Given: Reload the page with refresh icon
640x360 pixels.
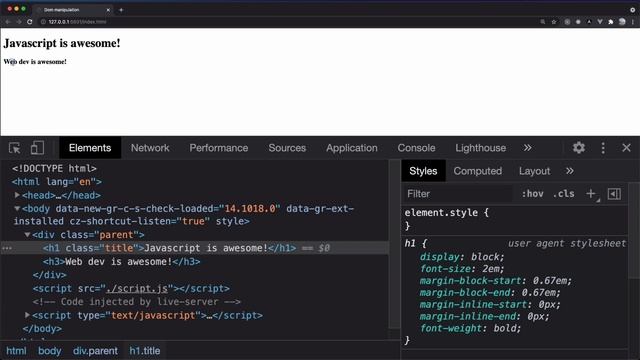Looking at the screenshot, I should coord(29,22).
